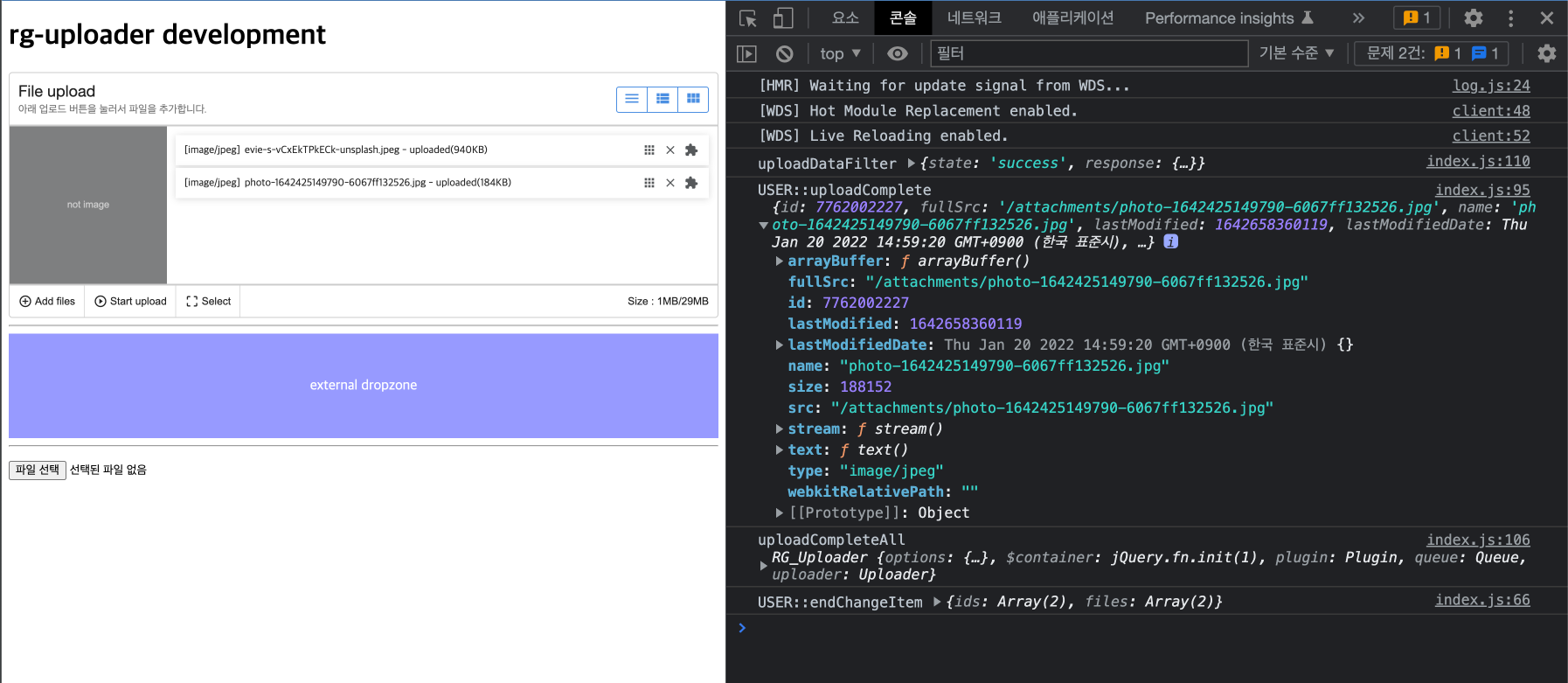Create live expression eye icon
Image resolution: width=1568 pixels, height=683 pixels.
pos(898,54)
